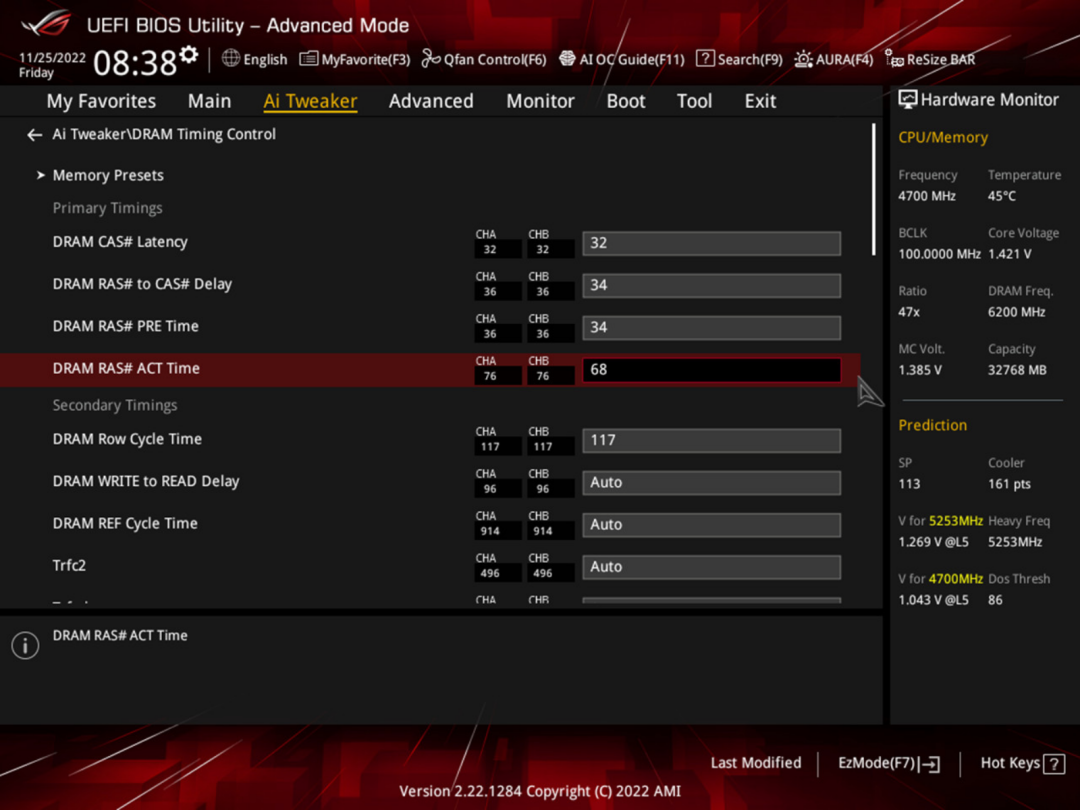1080x810 pixels.
Task: Click the 11/25/2022 date text
Action: tap(52, 58)
